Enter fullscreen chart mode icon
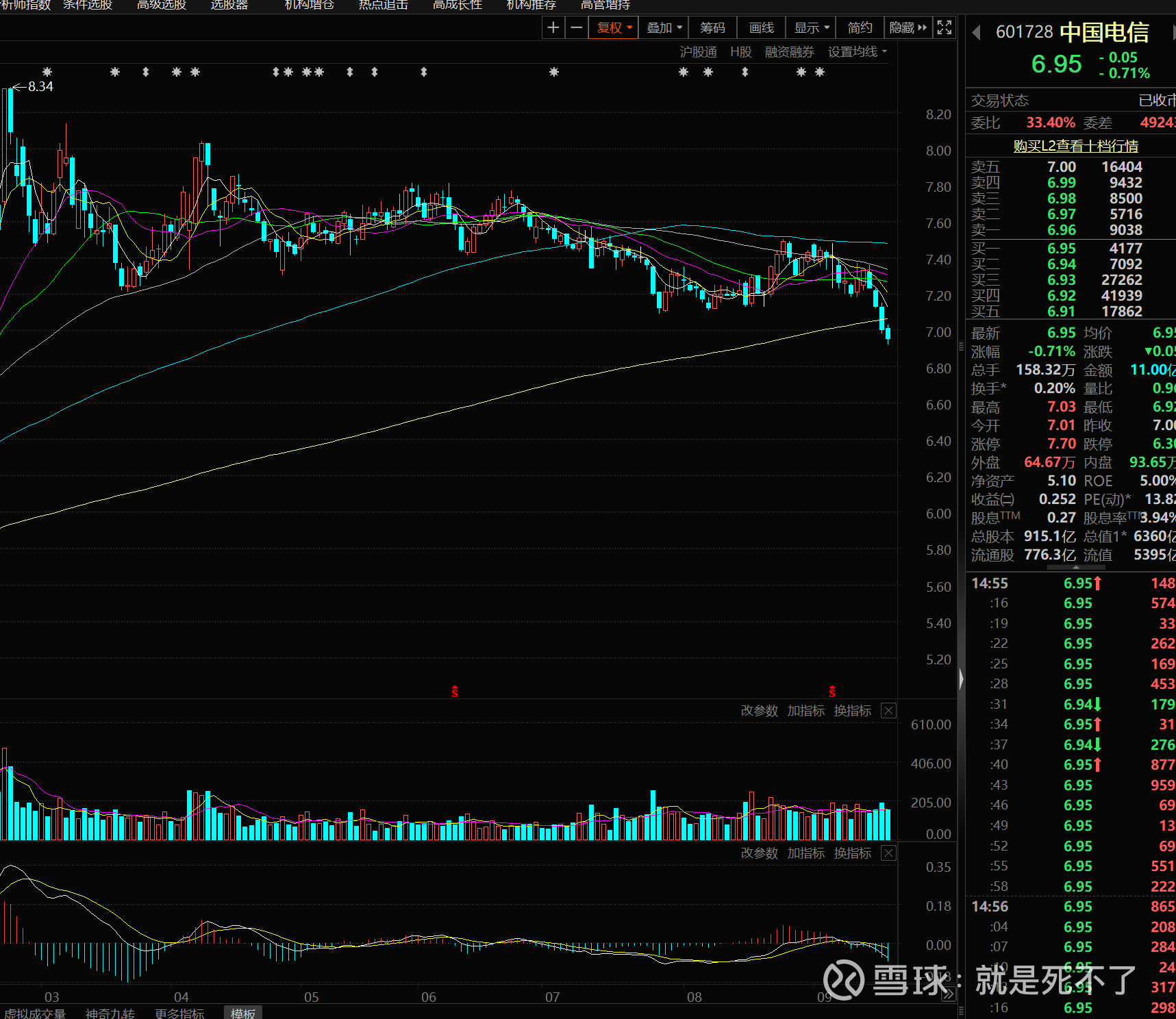Viewport: 1176px width, 1019px height. pos(944,28)
